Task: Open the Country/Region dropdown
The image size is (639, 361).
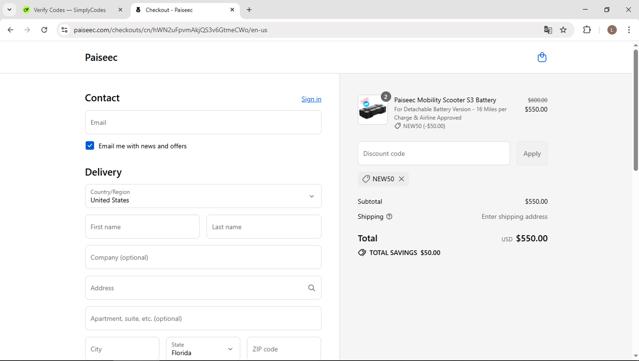Action: 203,196
